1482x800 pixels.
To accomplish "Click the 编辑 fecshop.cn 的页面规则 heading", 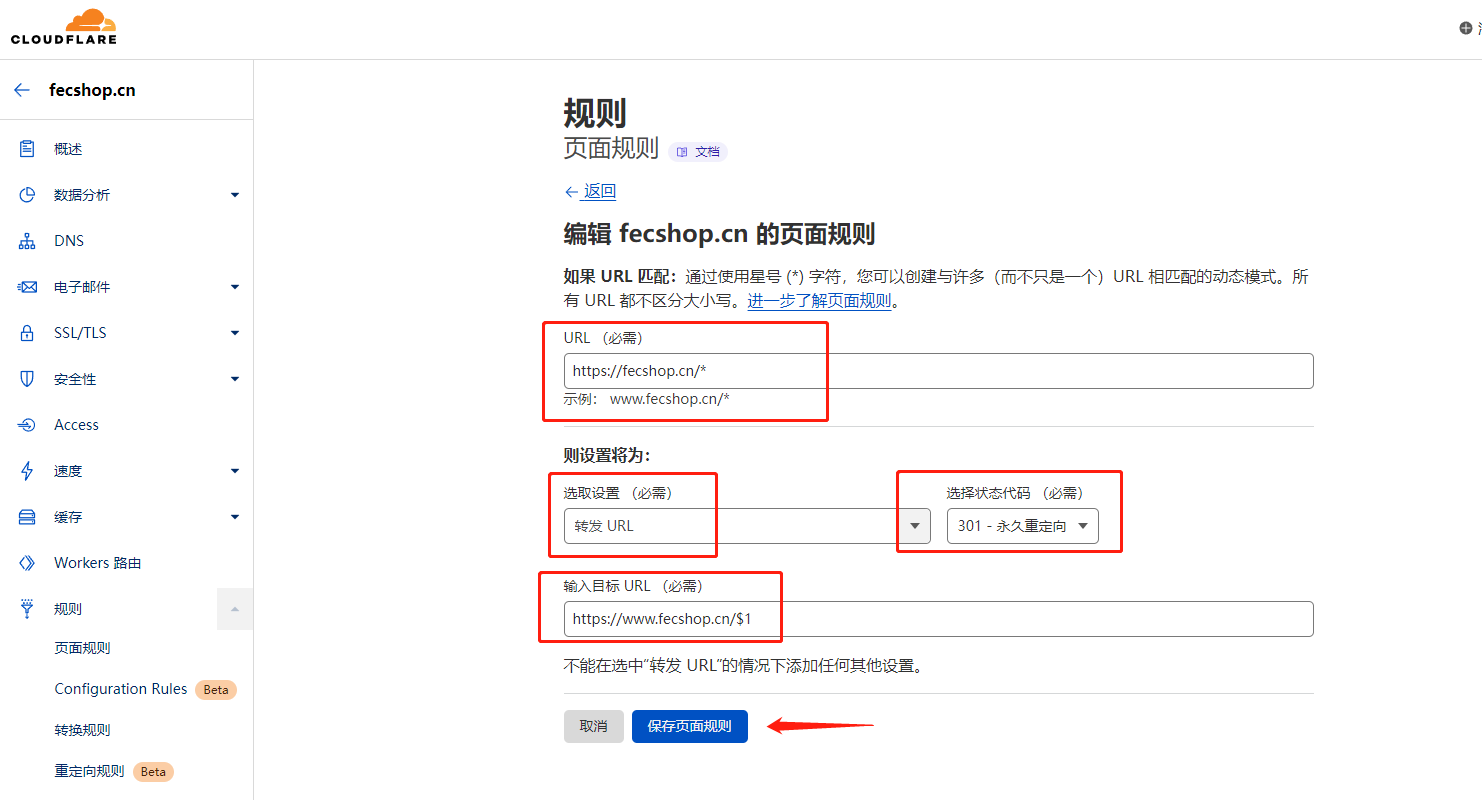I will click(x=719, y=234).
